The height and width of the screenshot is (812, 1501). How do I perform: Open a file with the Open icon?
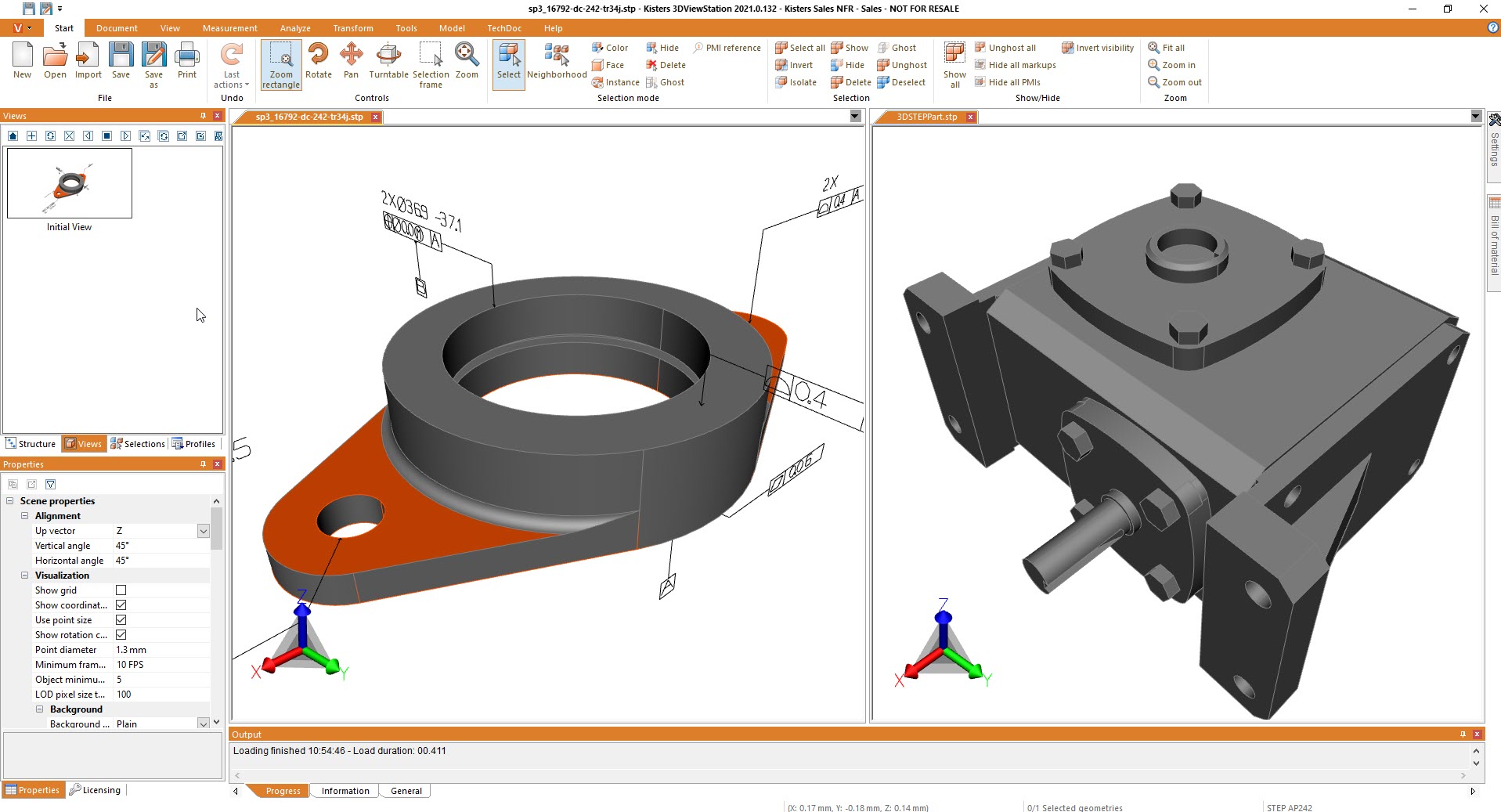55,61
